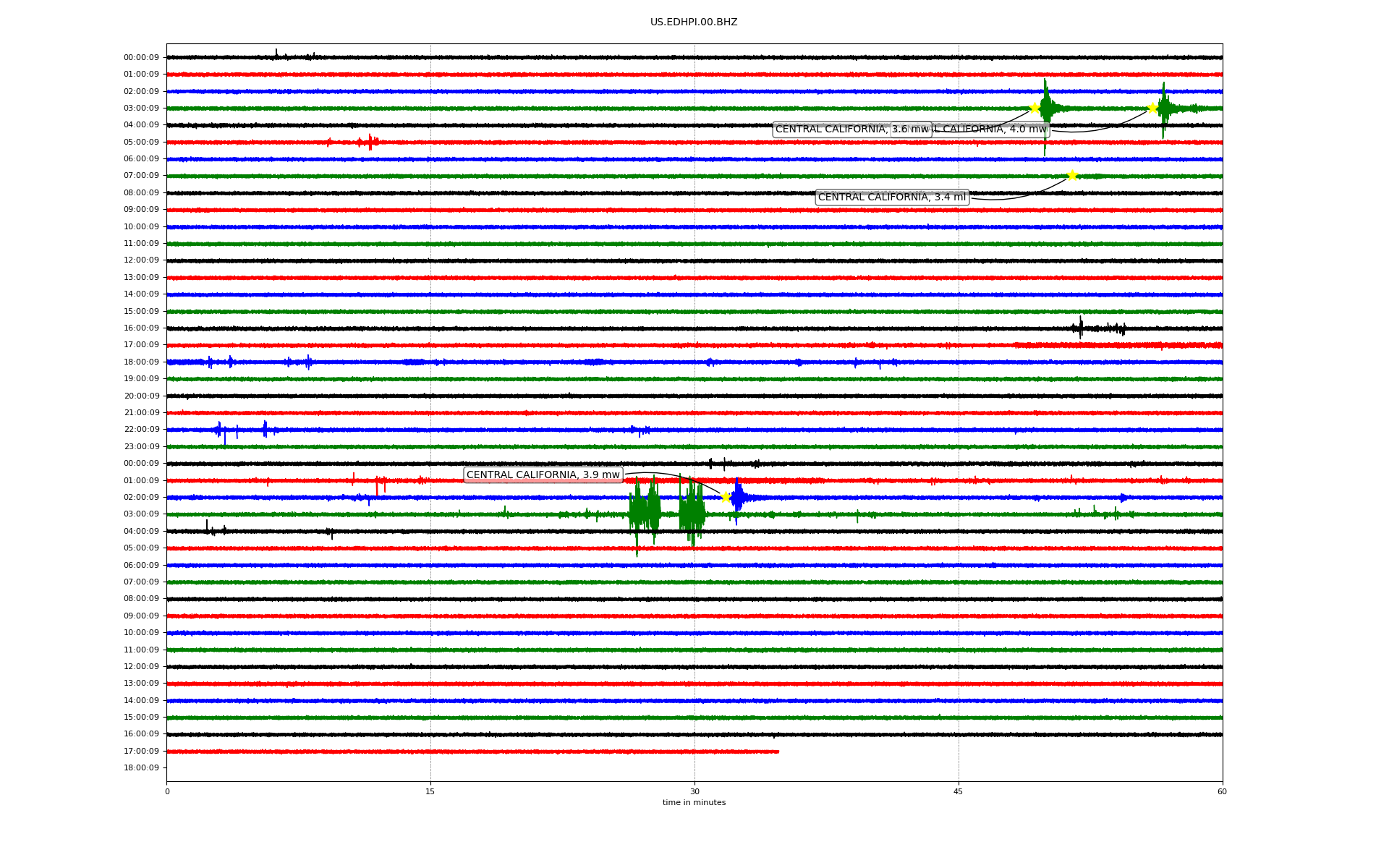Select the 19:00:09 row label
The height and width of the screenshot is (868, 1389).
click(x=141, y=378)
